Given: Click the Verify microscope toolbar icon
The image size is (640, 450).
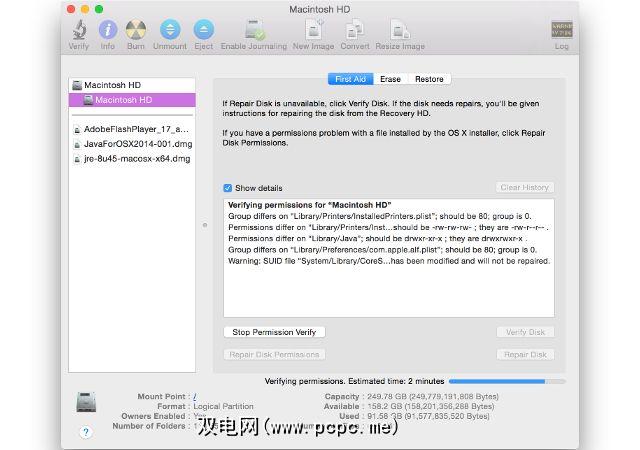Looking at the screenshot, I should tap(79, 30).
